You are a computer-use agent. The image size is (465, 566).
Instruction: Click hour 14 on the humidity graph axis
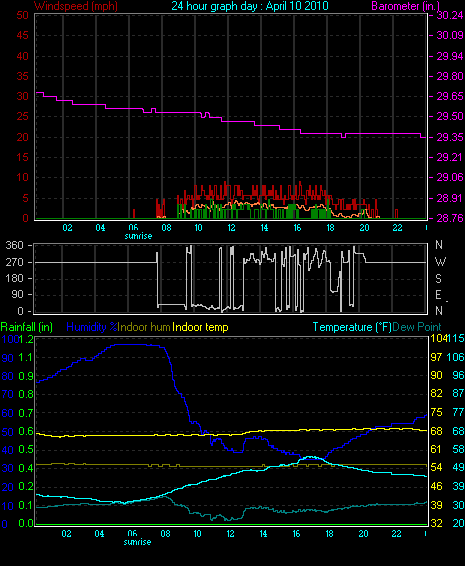[x=264, y=534]
